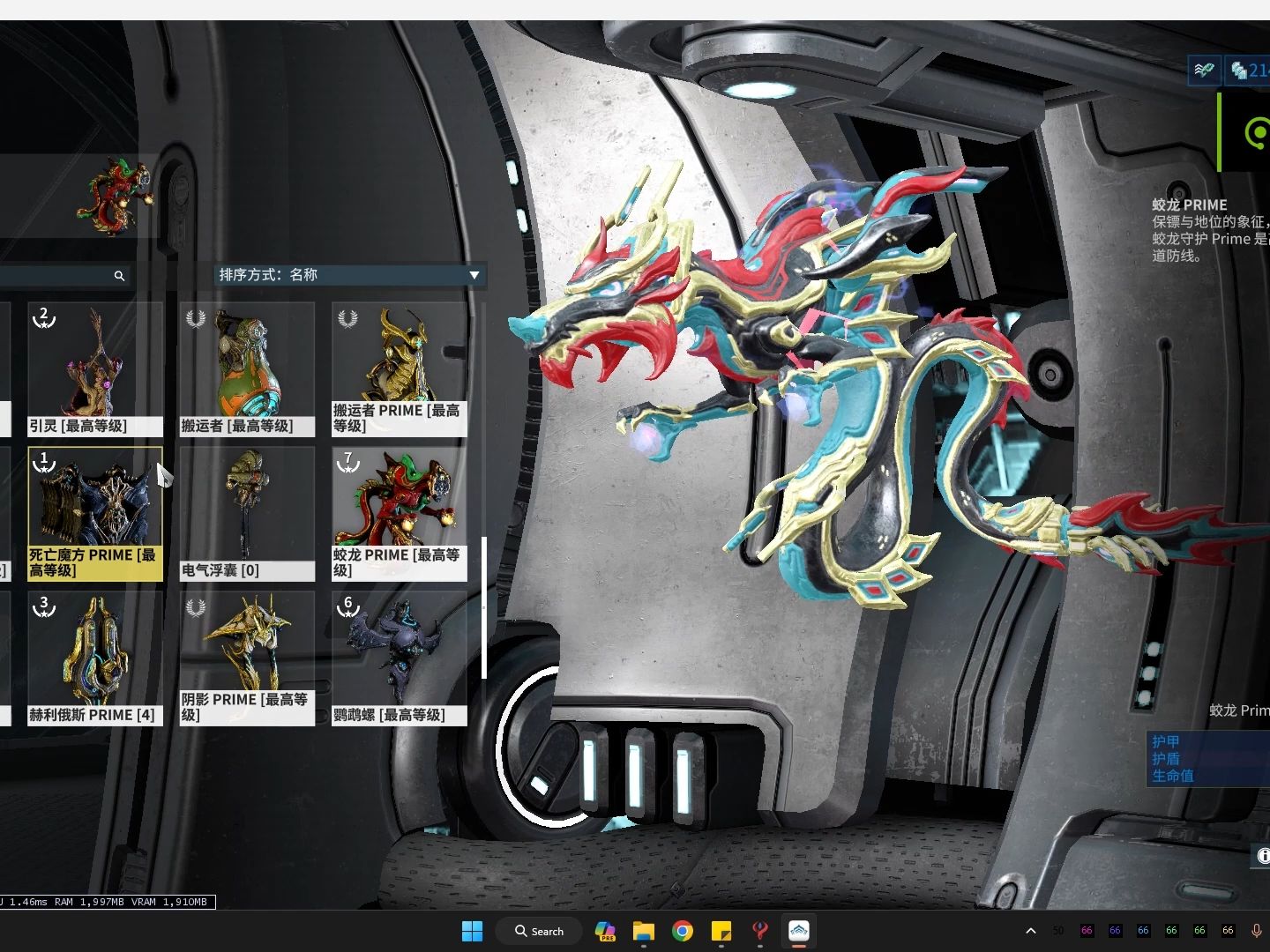The image size is (1270, 952).
Task: Click the inventory list scrollbar
Action: tap(484, 608)
